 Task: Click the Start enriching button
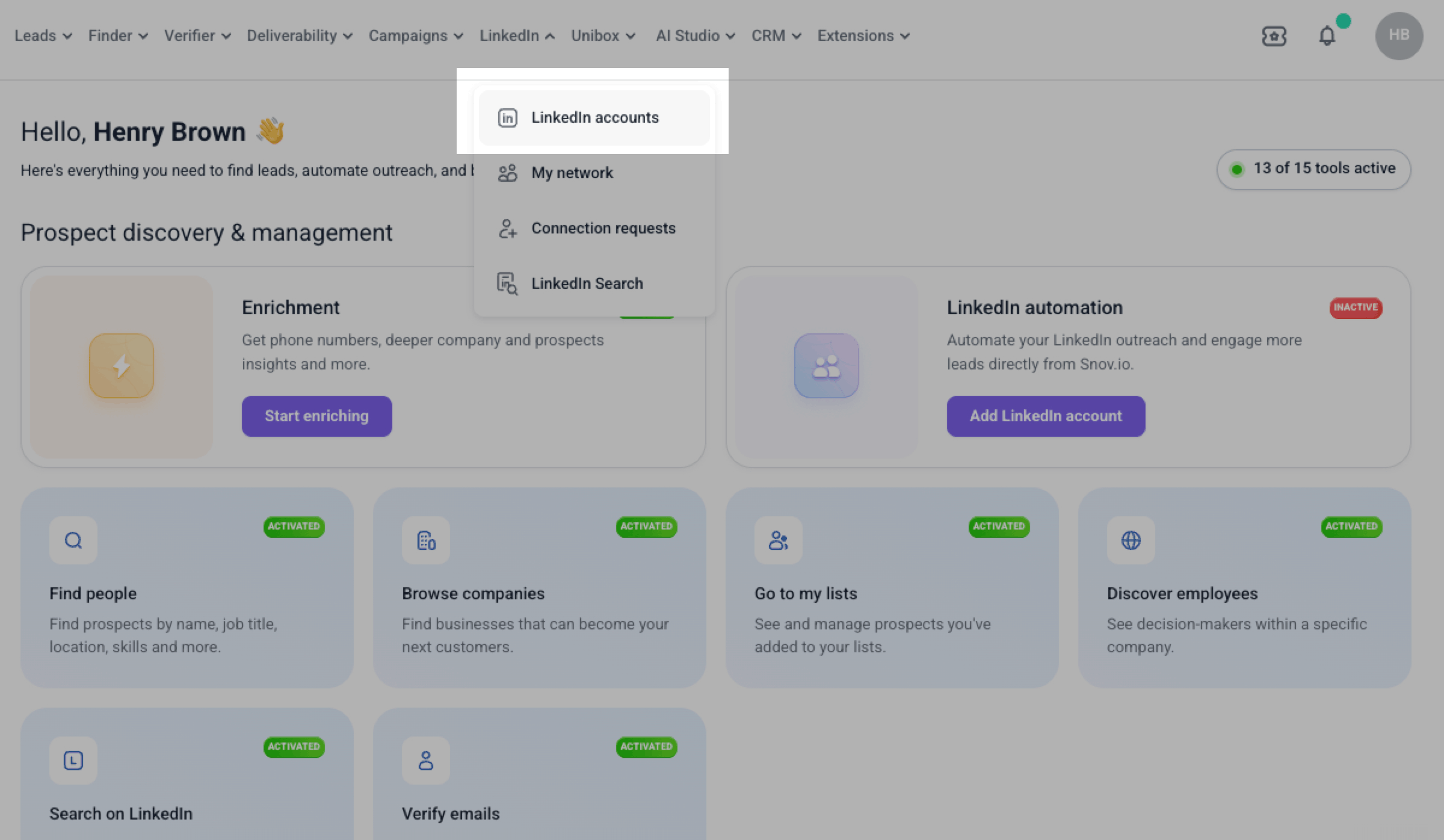point(317,416)
